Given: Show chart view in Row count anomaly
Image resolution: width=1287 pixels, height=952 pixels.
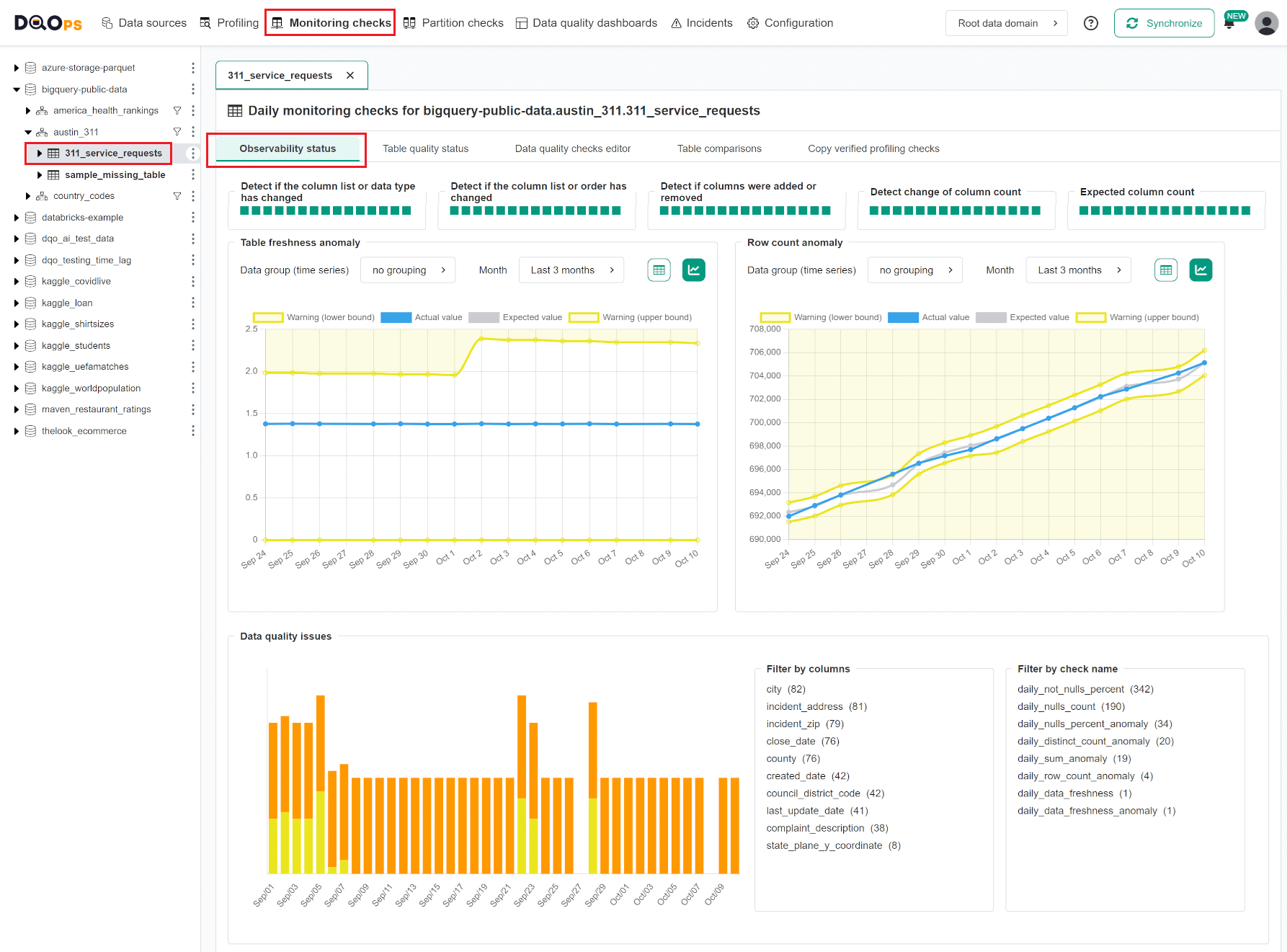Looking at the screenshot, I should [1201, 270].
